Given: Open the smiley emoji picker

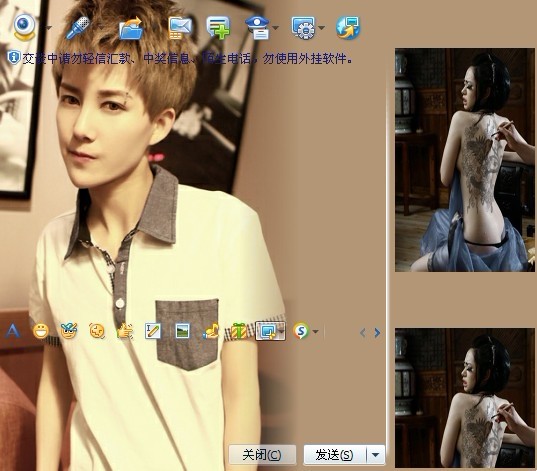Looking at the screenshot, I should [41, 331].
